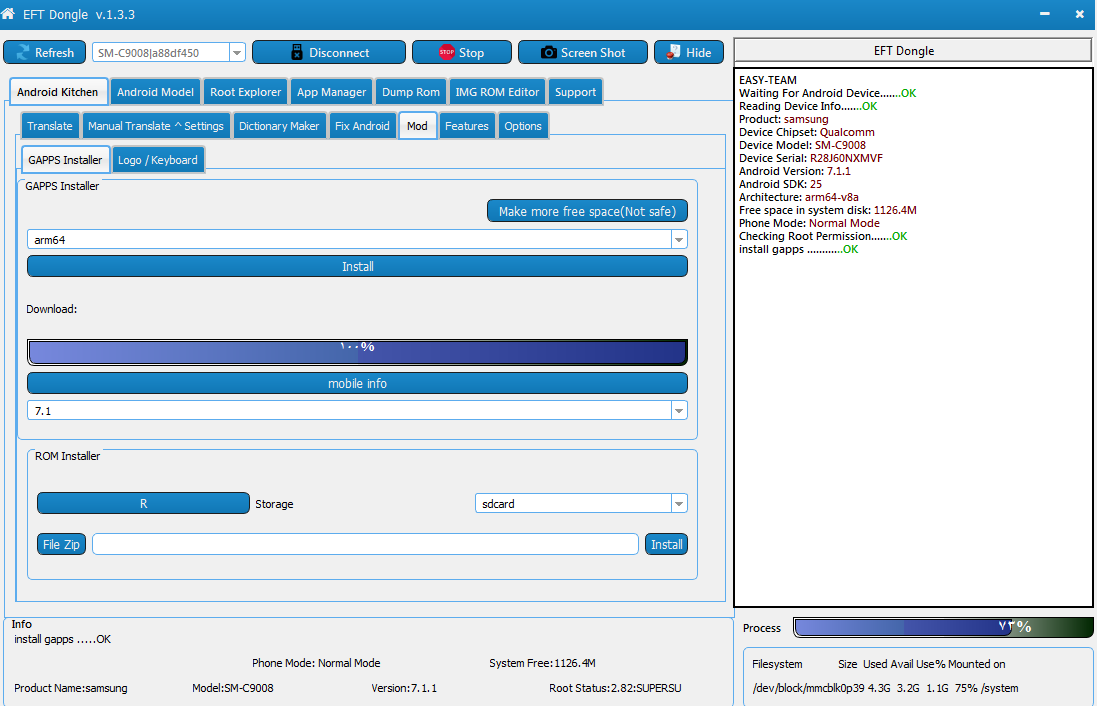
Task: Click the camera icon on Screen Shot
Action: point(549,52)
